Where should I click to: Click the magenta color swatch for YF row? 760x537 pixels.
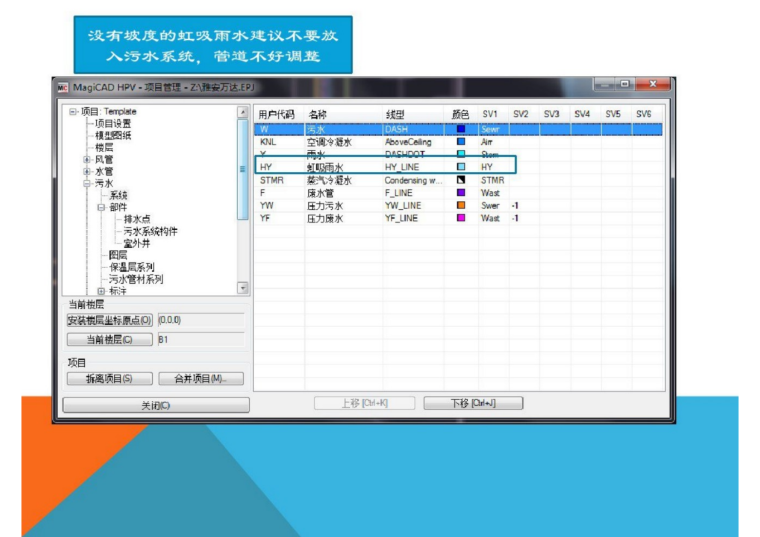[461, 217]
